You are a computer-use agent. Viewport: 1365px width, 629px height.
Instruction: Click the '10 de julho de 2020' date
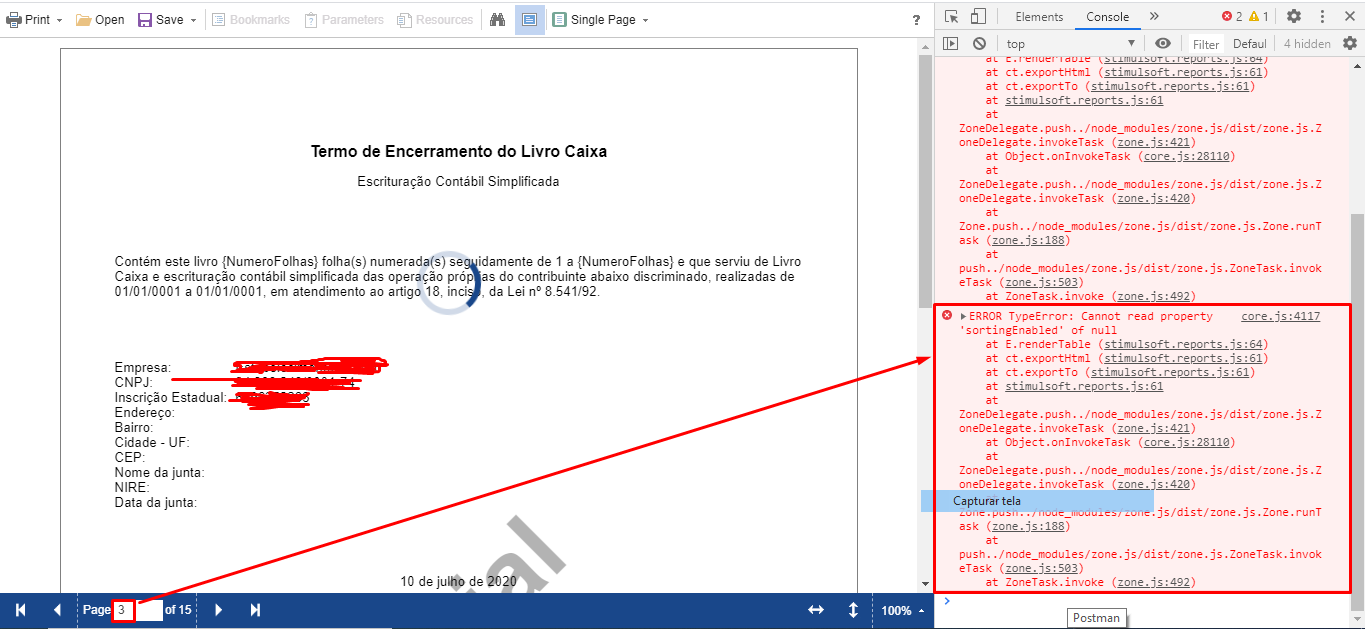click(458, 581)
